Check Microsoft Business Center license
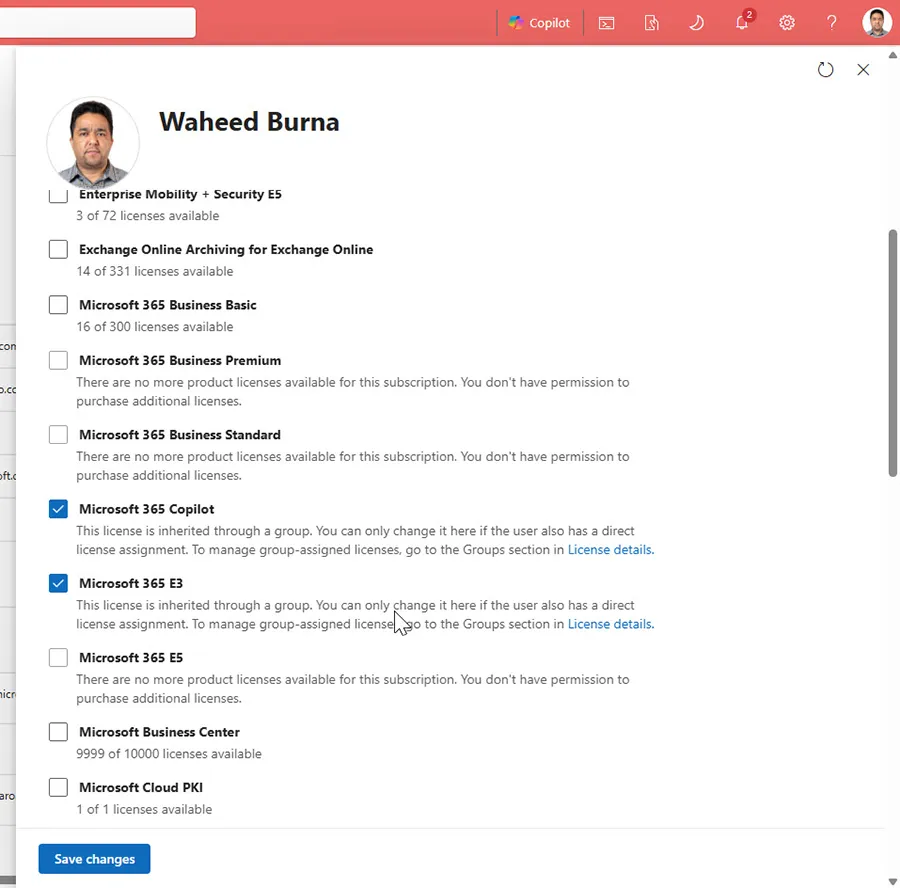Image resolution: width=900 pixels, height=888 pixels. click(58, 732)
